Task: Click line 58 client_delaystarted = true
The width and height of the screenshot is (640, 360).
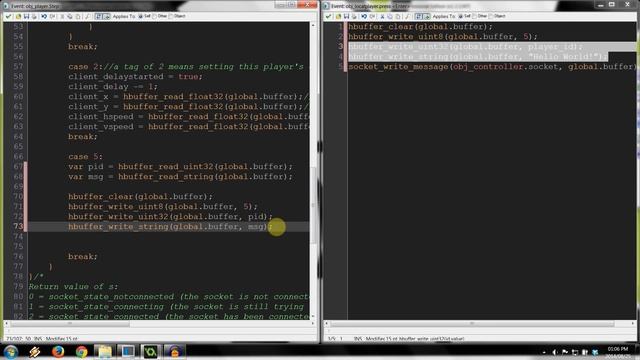Action: pos(135,77)
